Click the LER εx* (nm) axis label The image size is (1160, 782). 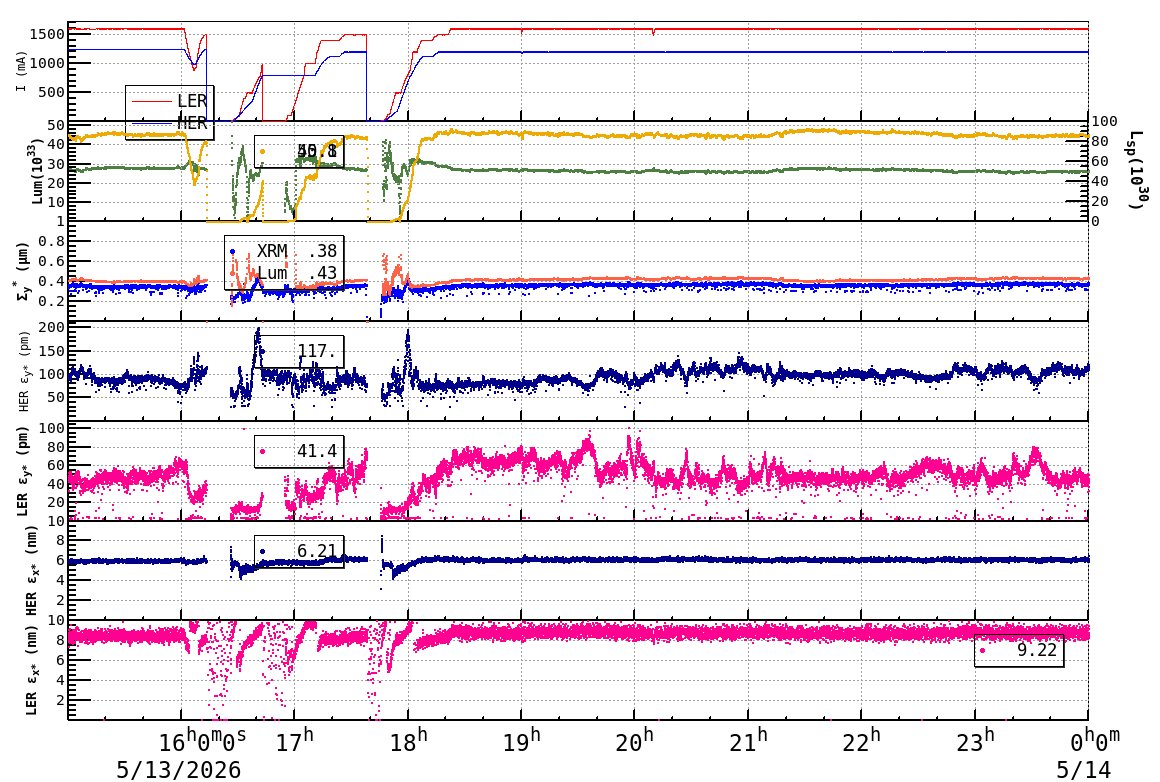pos(31,671)
